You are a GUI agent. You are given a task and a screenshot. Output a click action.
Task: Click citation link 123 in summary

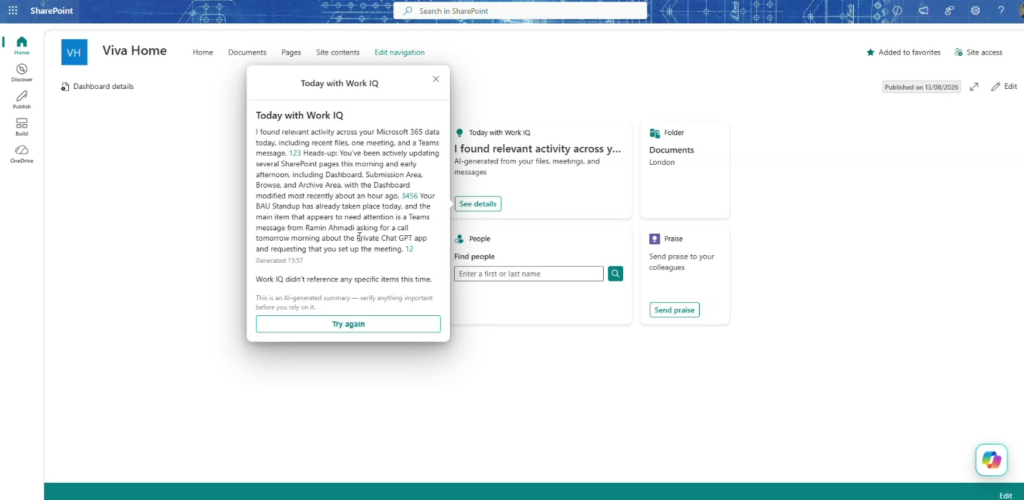tap(295, 153)
